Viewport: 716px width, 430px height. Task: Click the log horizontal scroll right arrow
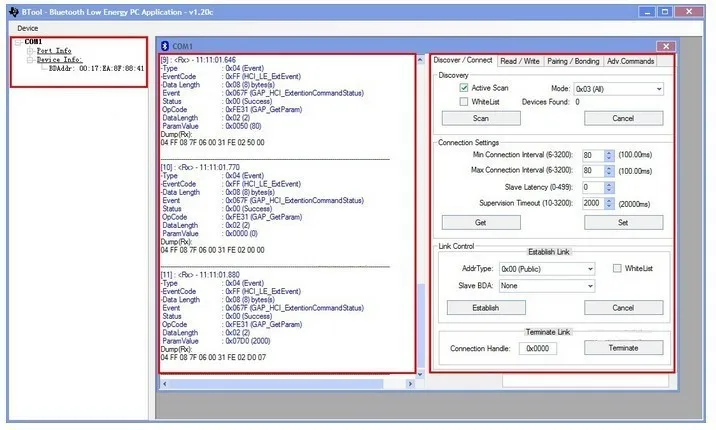click(x=410, y=384)
